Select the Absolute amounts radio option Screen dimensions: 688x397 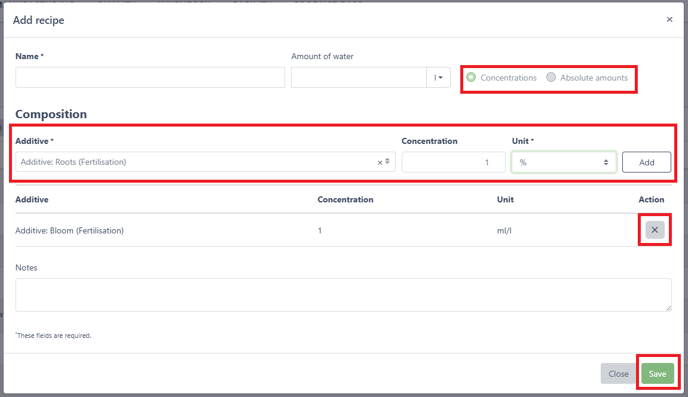coord(551,77)
